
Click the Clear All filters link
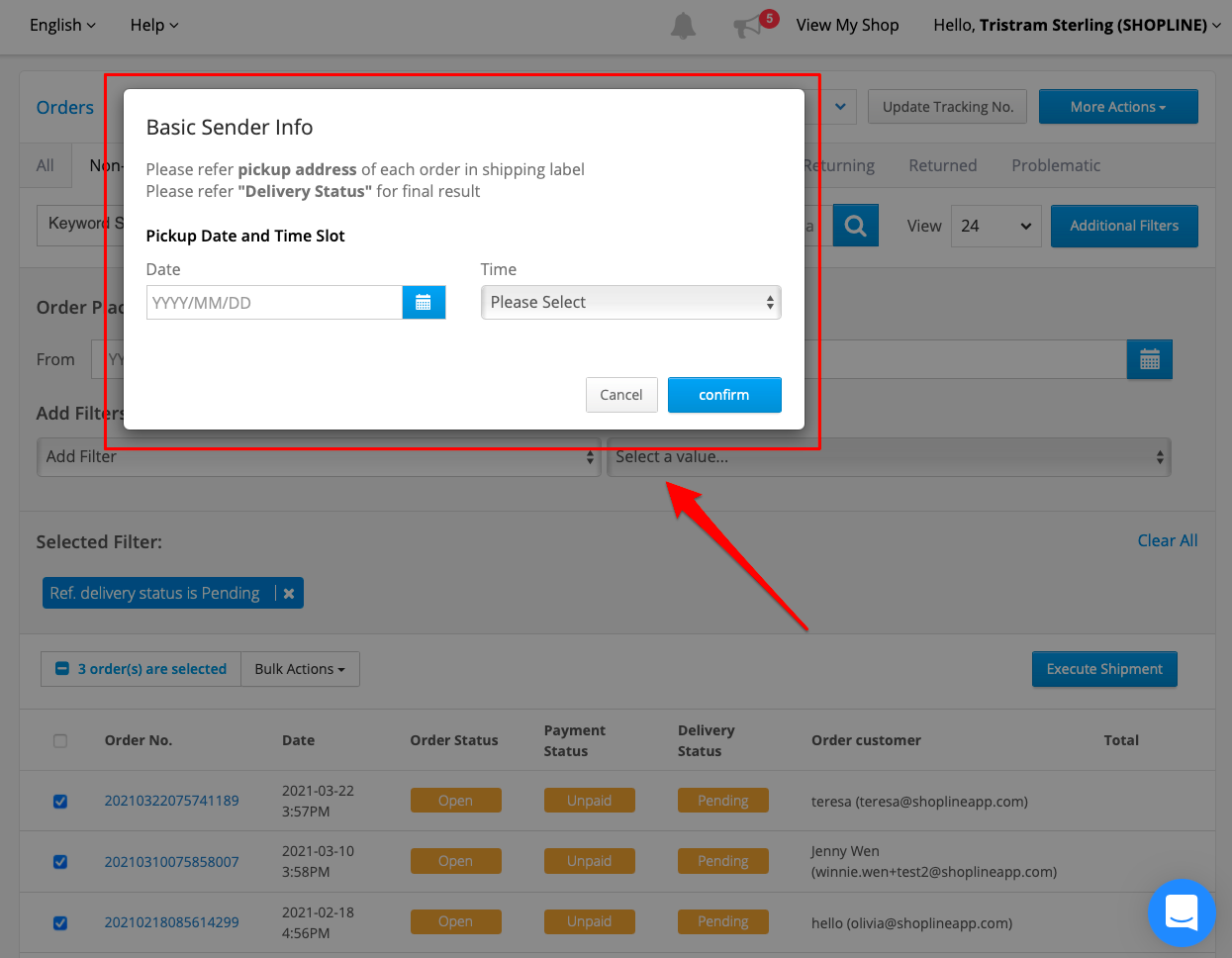1168,540
